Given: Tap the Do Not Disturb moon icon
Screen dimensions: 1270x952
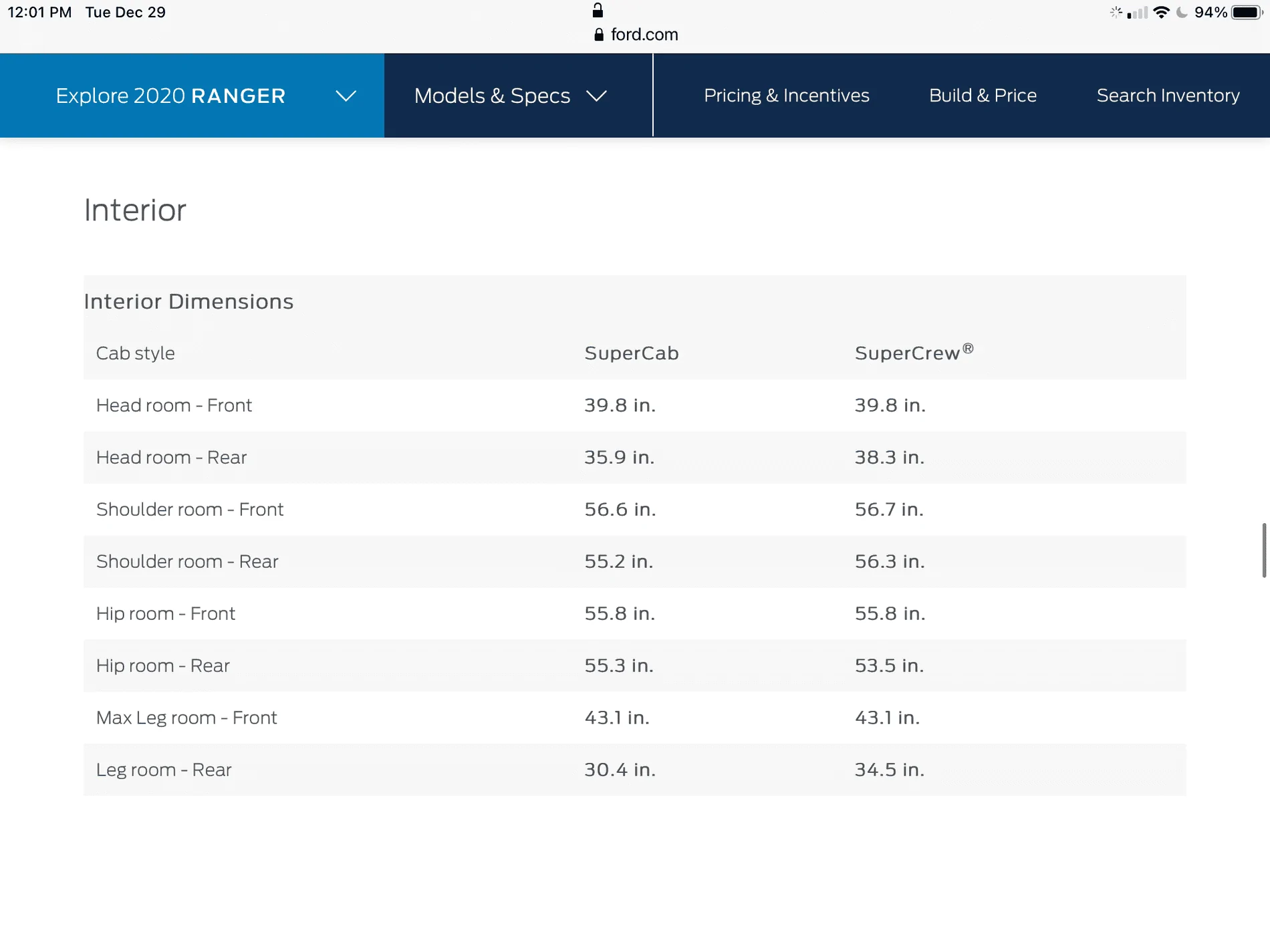Looking at the screenshot, I should [1182, 12].
